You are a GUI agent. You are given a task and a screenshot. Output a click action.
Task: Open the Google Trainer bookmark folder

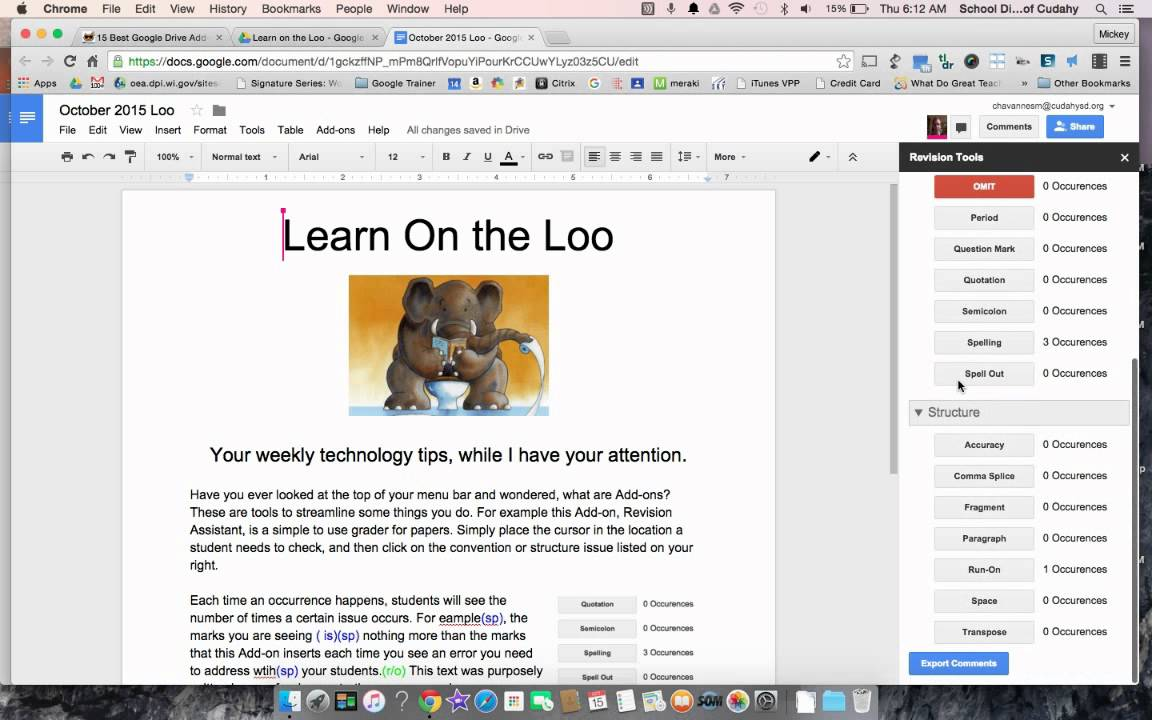click(x=395, y=84)
